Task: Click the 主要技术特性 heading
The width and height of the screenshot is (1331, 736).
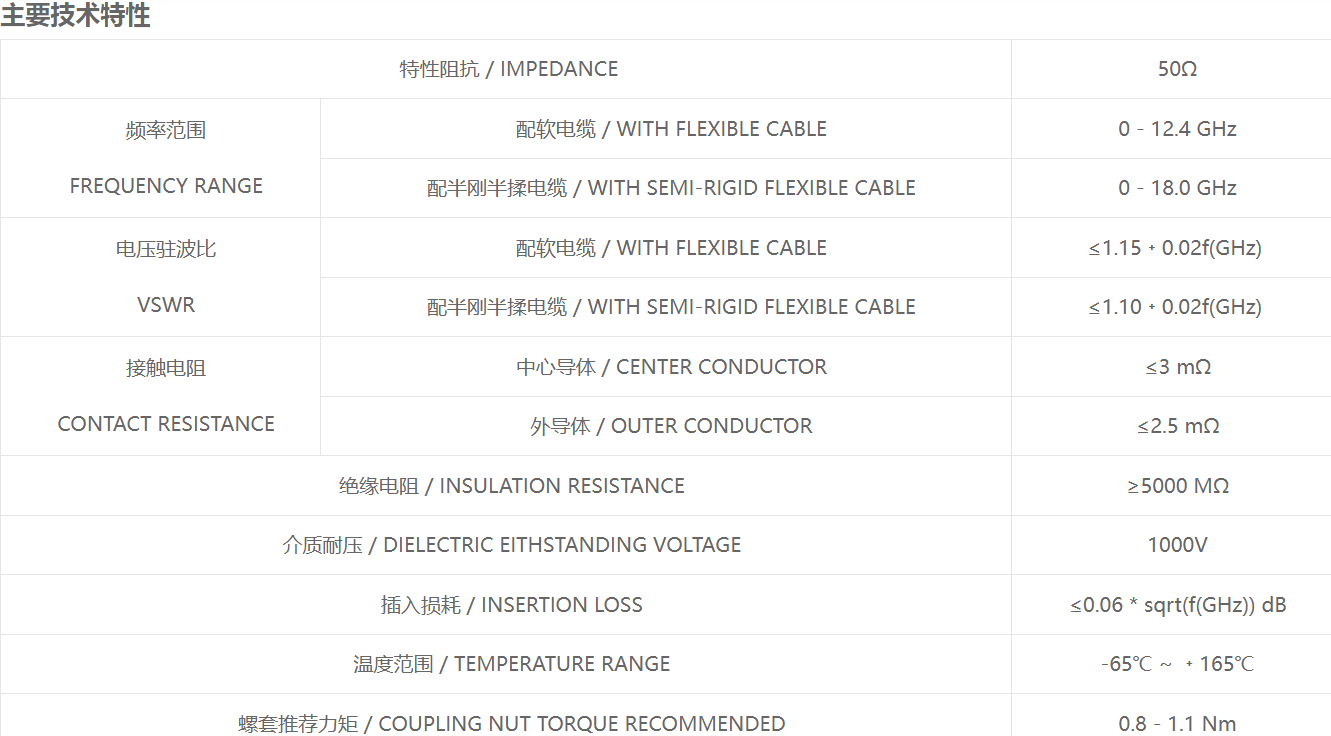Action: pyautogui.click(x=75, y=16)
